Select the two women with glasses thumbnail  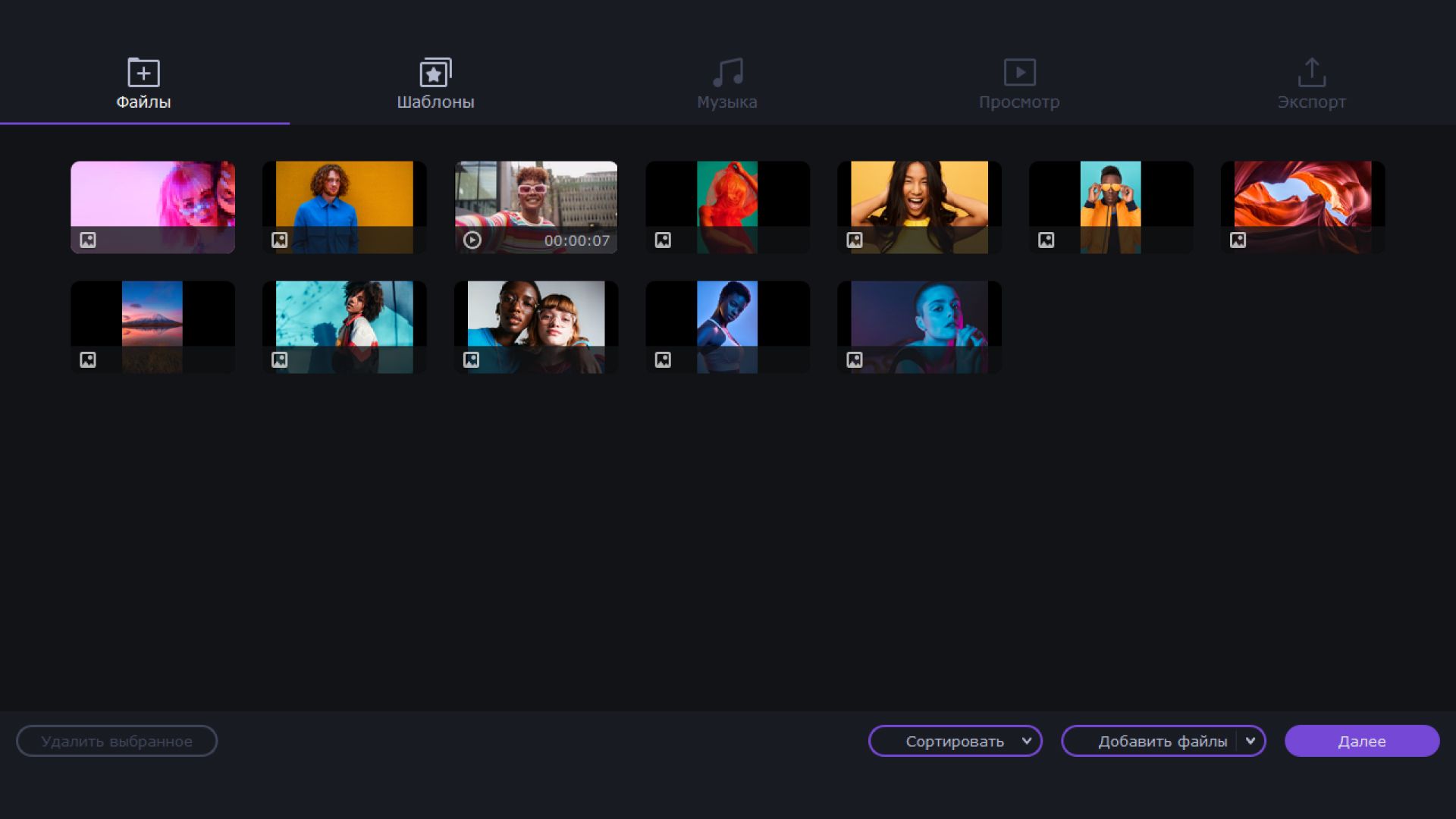coord(535,317)
